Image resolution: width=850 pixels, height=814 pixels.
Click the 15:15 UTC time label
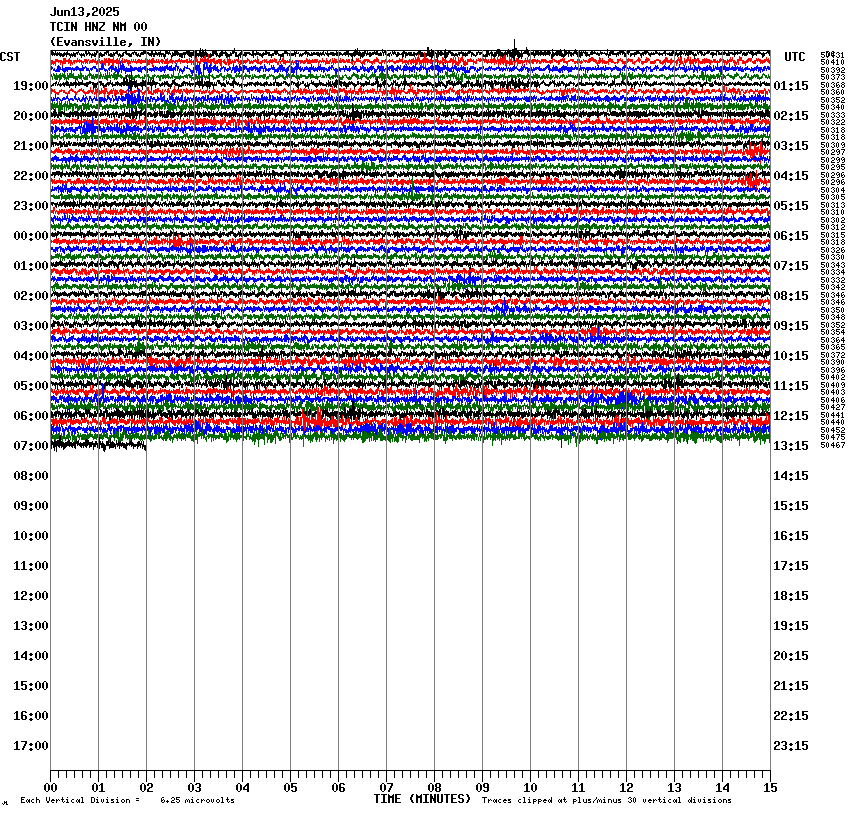pos(791,506)
